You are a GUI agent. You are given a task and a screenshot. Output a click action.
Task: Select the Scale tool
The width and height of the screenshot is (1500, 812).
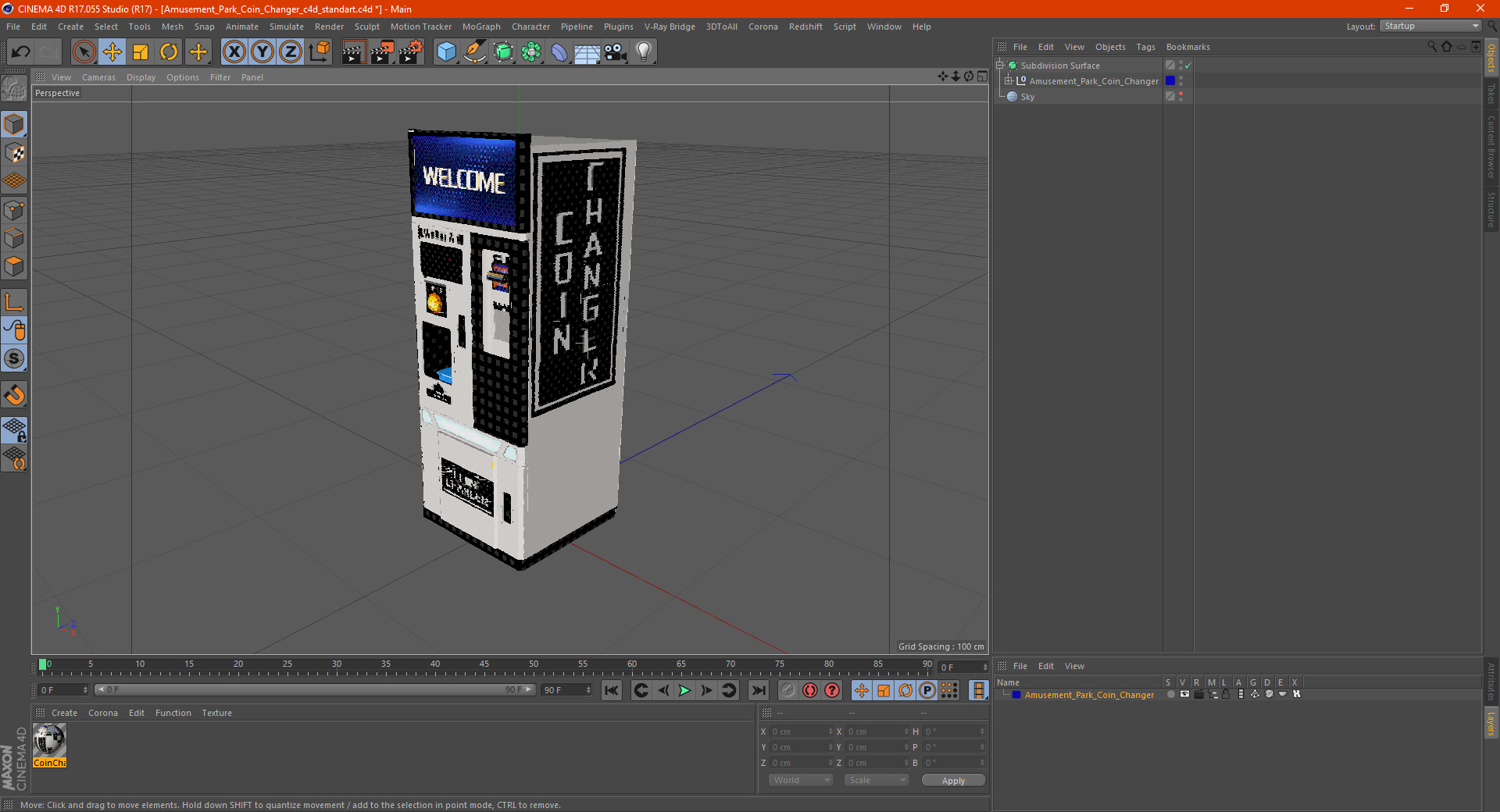[141, 52]
